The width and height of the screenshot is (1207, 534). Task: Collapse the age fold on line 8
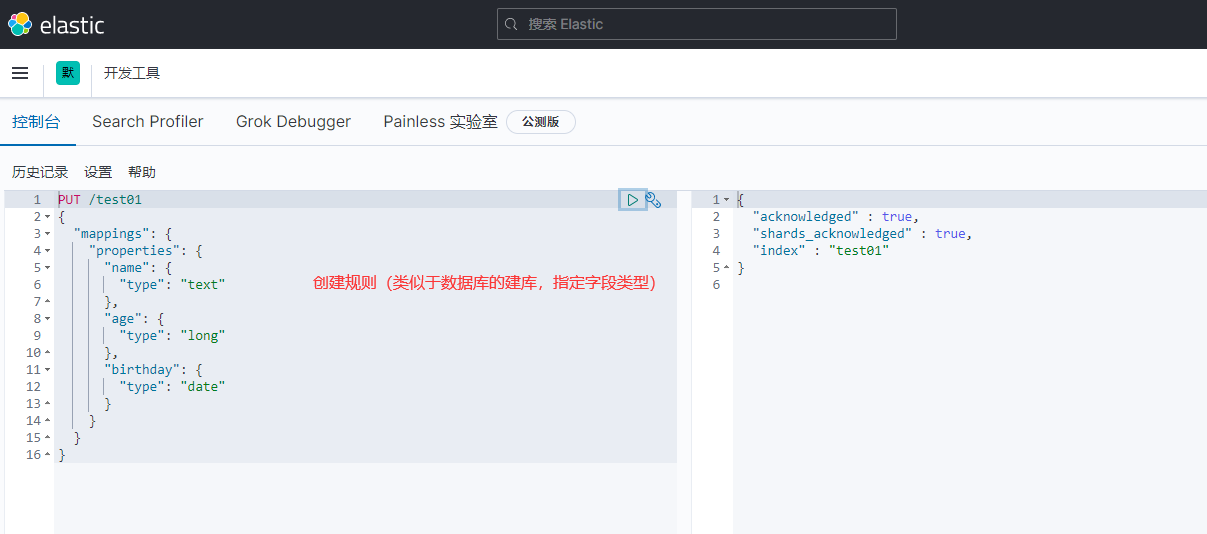tap(47, 319)
